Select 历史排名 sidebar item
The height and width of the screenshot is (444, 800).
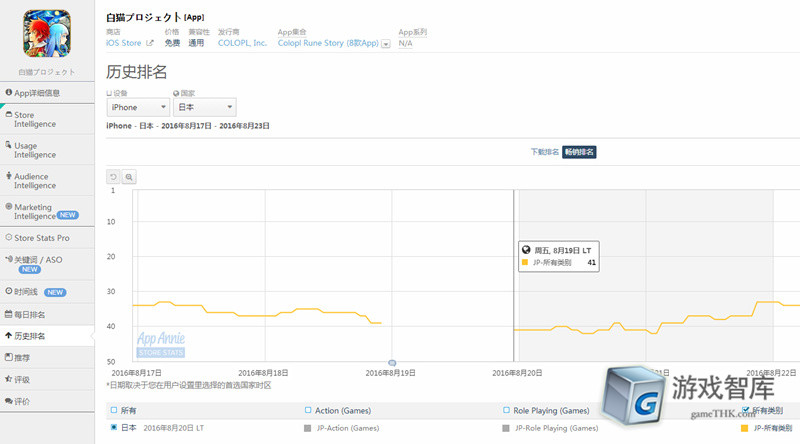(x=47, y=336)
